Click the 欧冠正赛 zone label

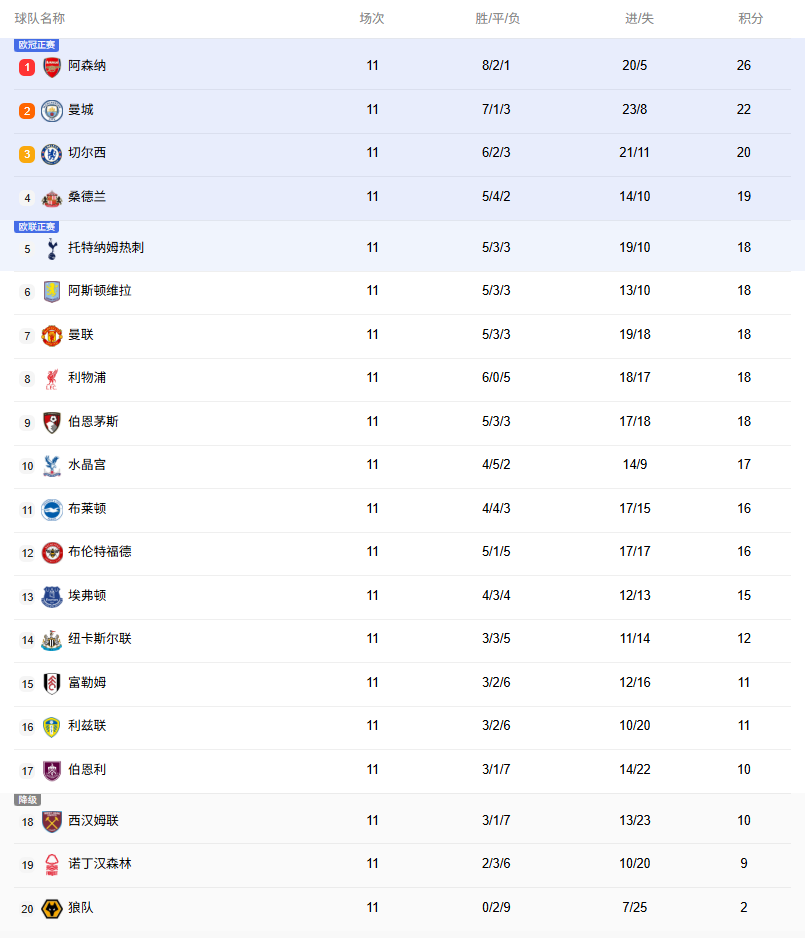36,45
